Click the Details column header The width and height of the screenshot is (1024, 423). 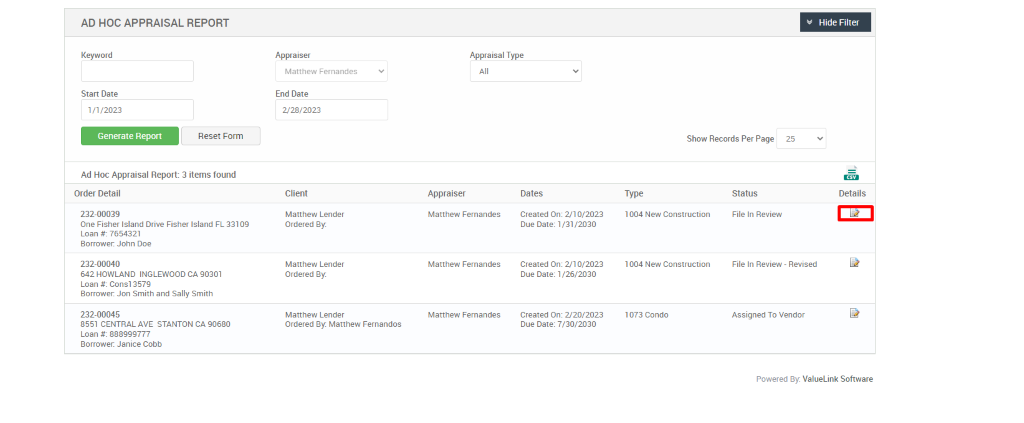point(852,193)
